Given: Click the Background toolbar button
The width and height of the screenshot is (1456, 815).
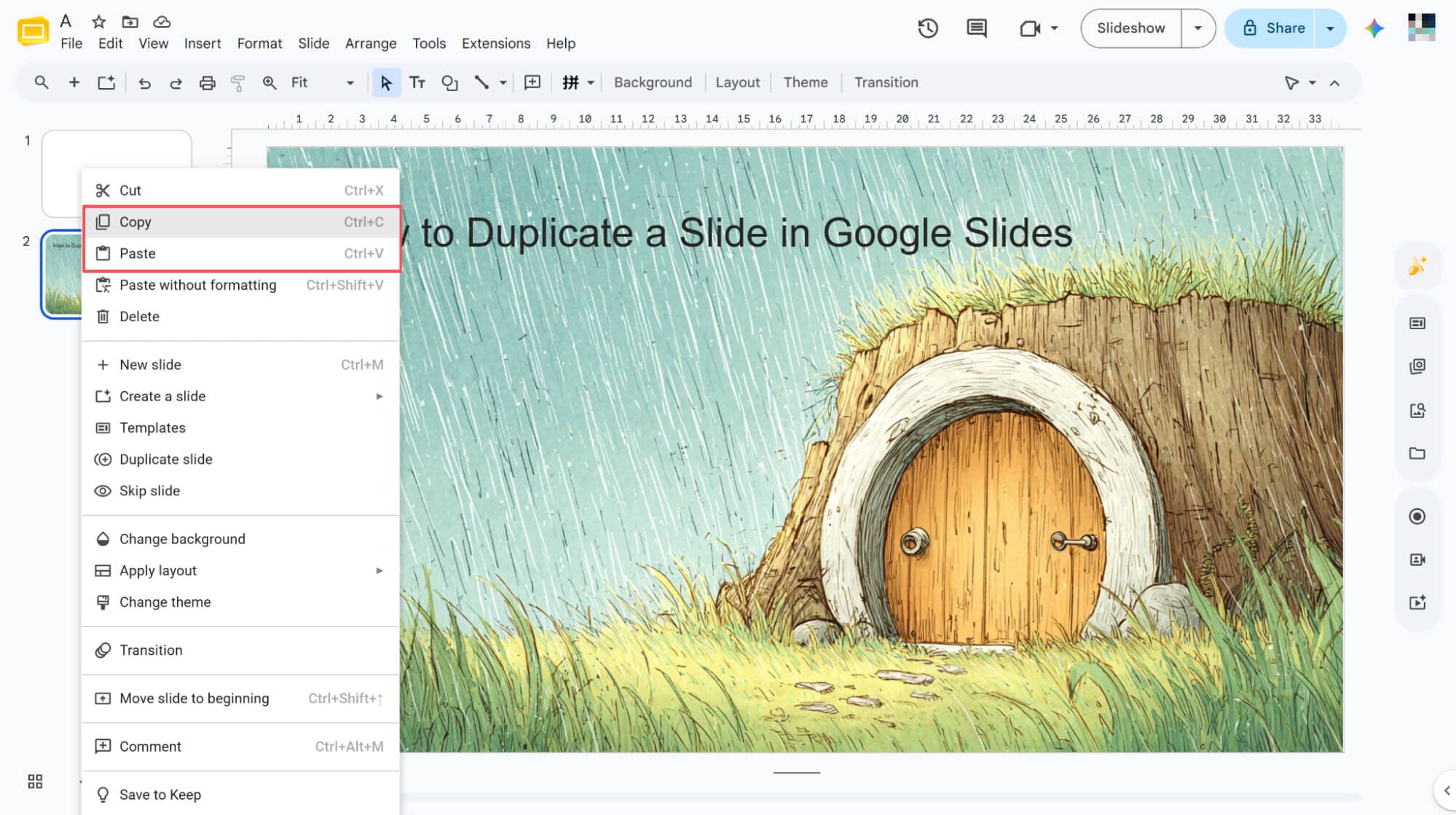Looking at the screenshot, I should 653,83.
